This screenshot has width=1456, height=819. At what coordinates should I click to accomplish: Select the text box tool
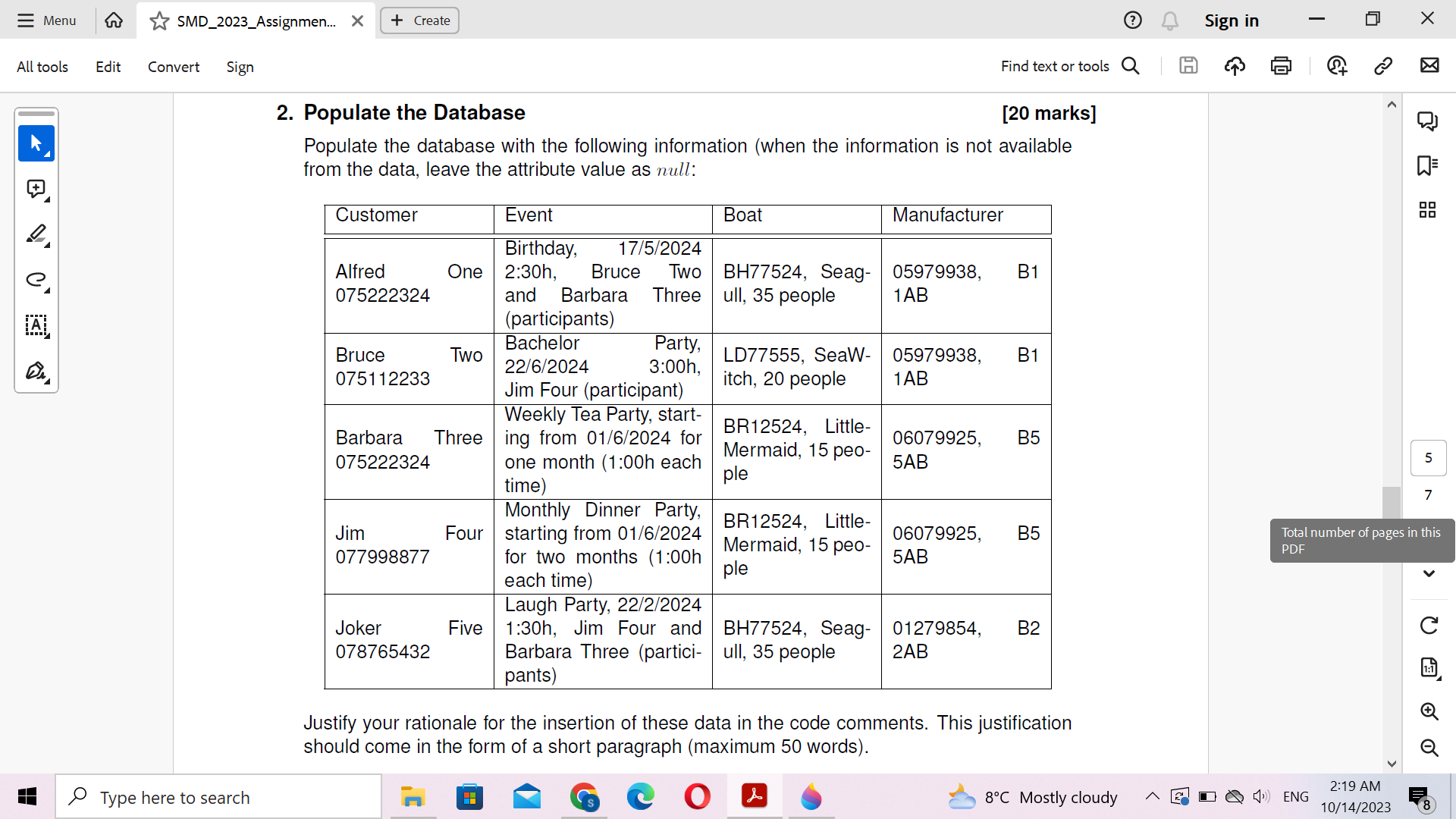(x=36, y=325)
